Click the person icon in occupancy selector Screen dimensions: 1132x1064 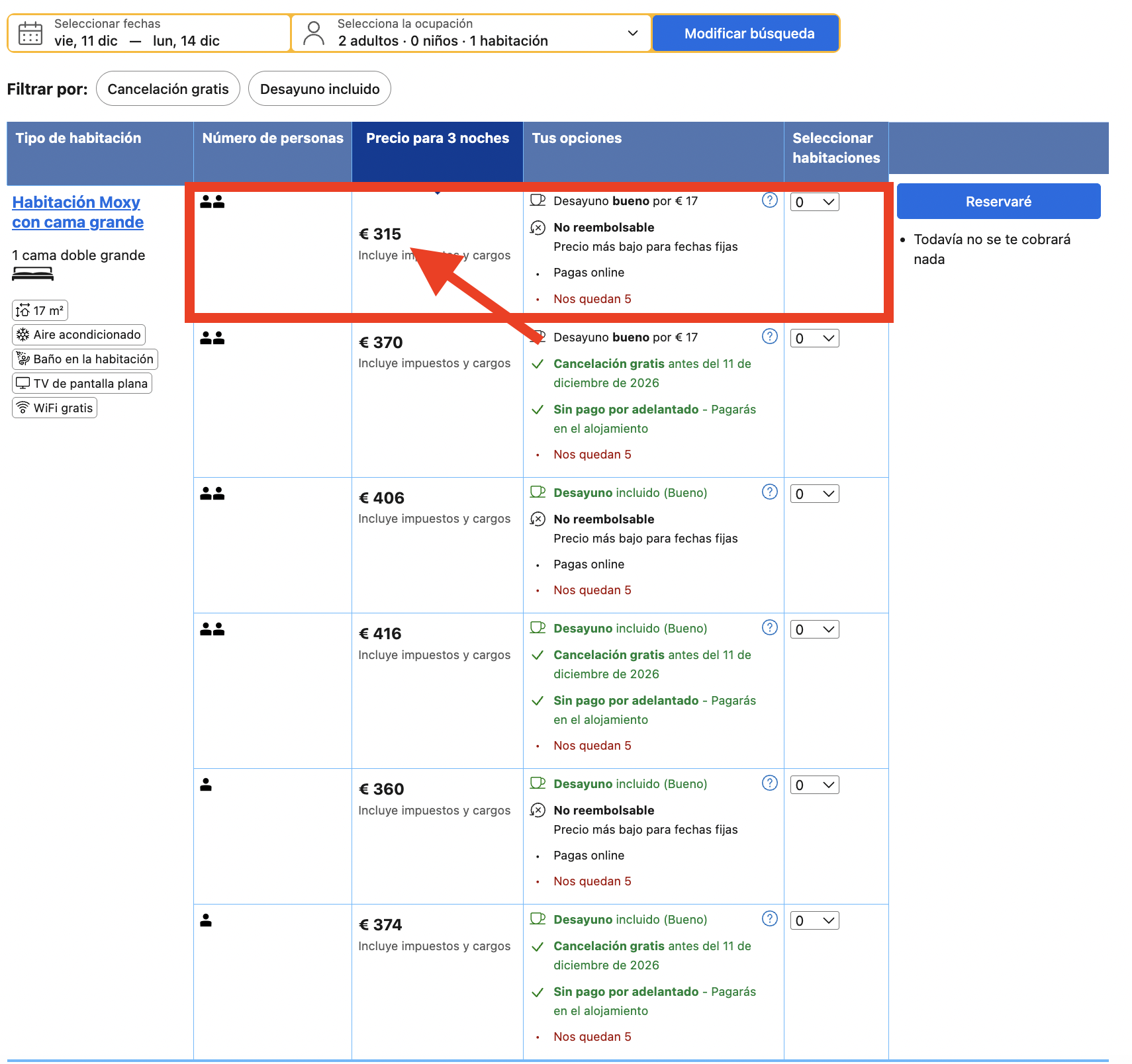[314, 33]
